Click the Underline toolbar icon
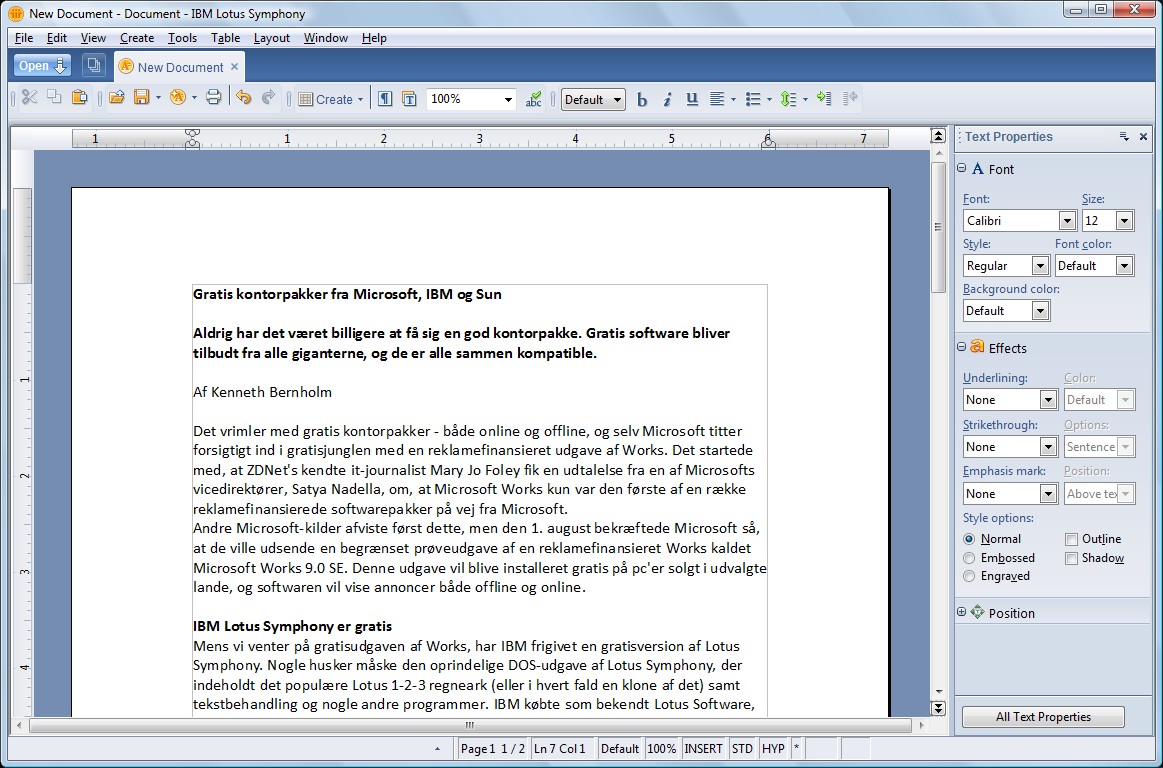The height and width of the screenshot is (768, 1163). 692,99
